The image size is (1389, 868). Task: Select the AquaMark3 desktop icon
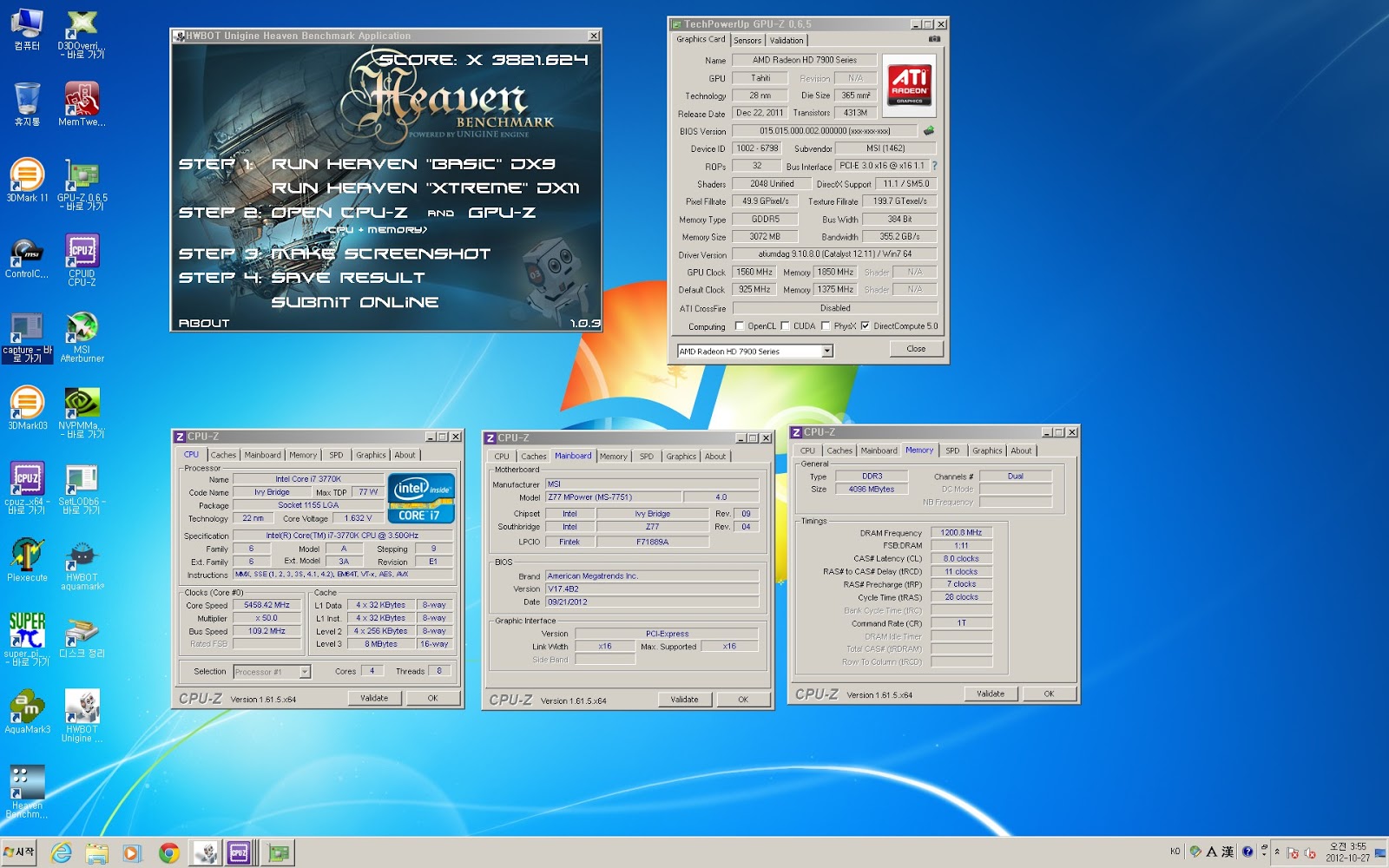(27, 713)
